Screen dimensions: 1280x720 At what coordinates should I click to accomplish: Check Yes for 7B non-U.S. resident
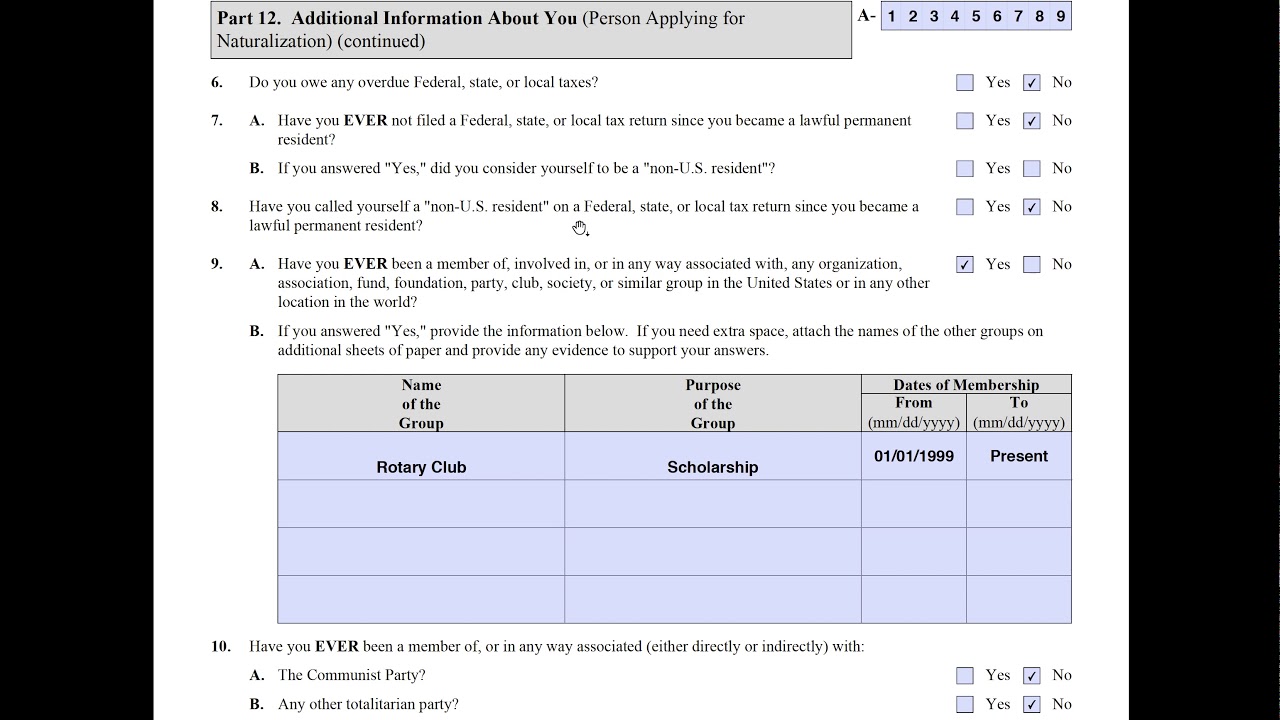tap(965, 169)
